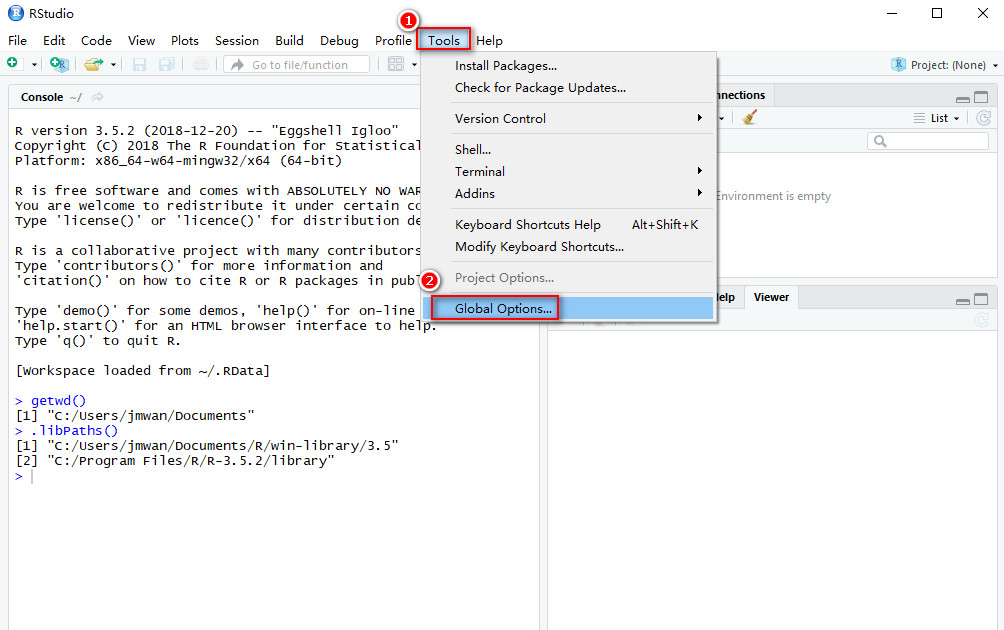Switch to the Viewer tab
The height and width of the screenshot is (630, 1004).
pyautogui.click(x=771, y=297)
